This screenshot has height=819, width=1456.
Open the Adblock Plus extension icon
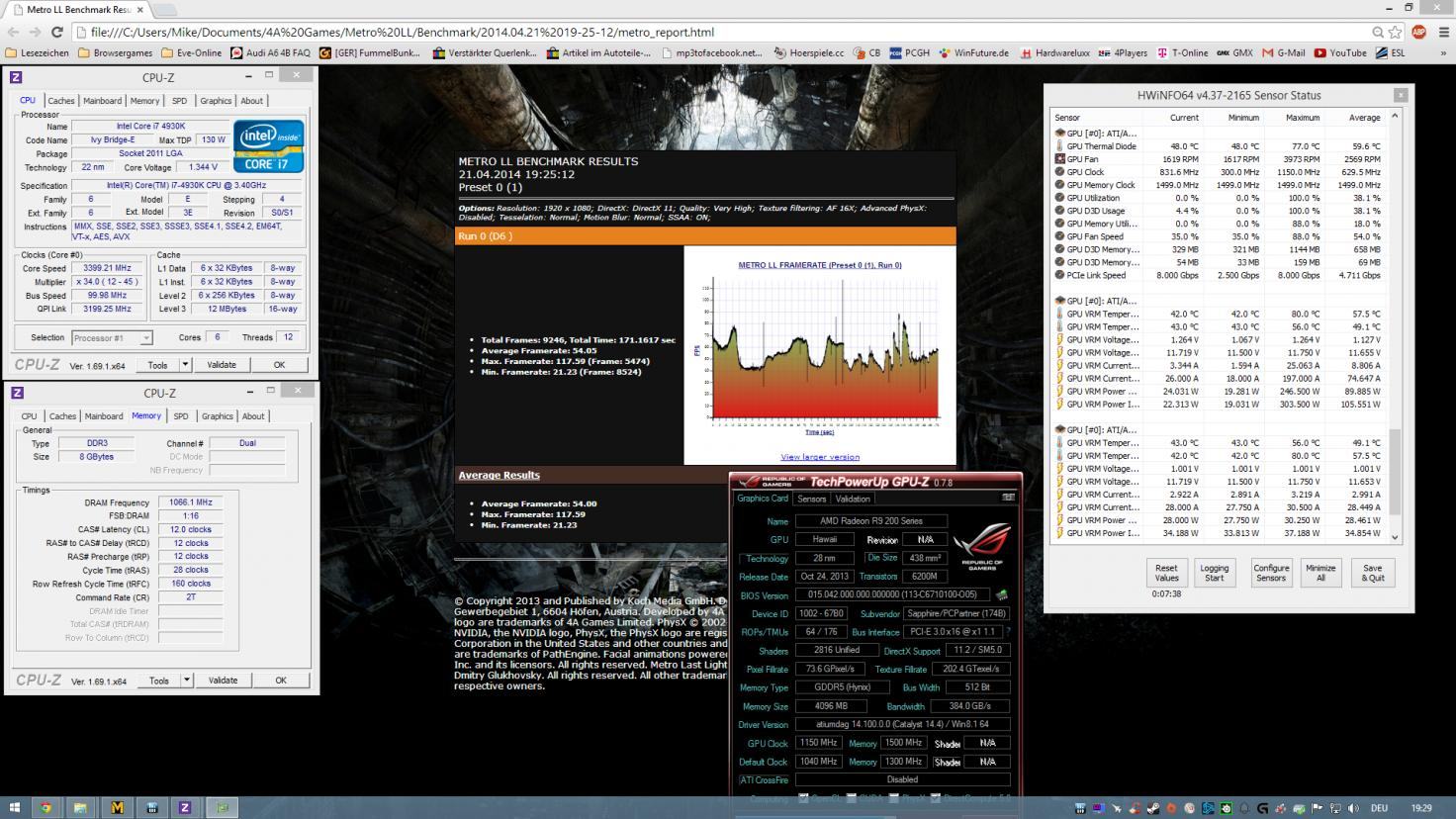pyautogui.click(x=1418, y=32)
